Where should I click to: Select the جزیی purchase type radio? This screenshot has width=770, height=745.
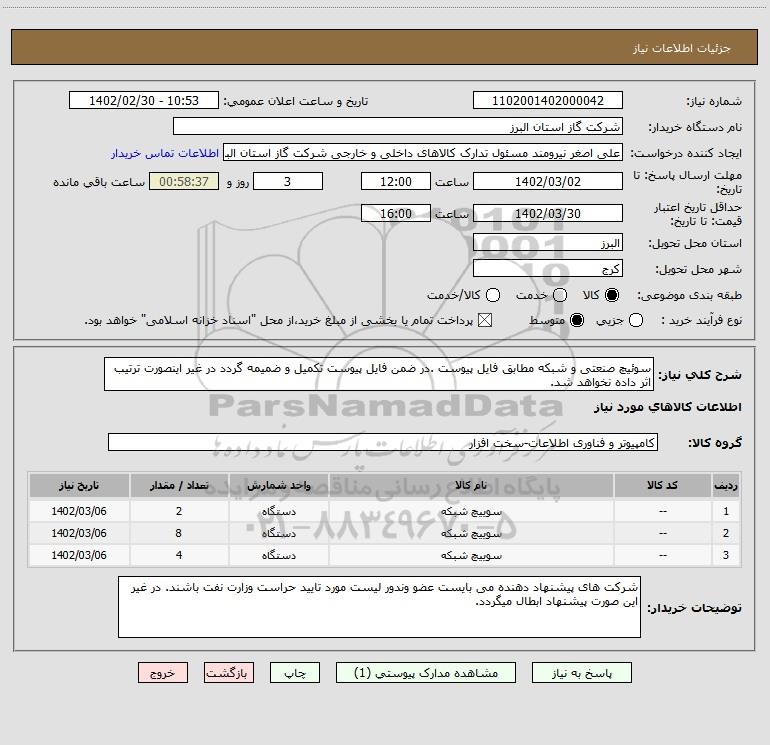636,320
